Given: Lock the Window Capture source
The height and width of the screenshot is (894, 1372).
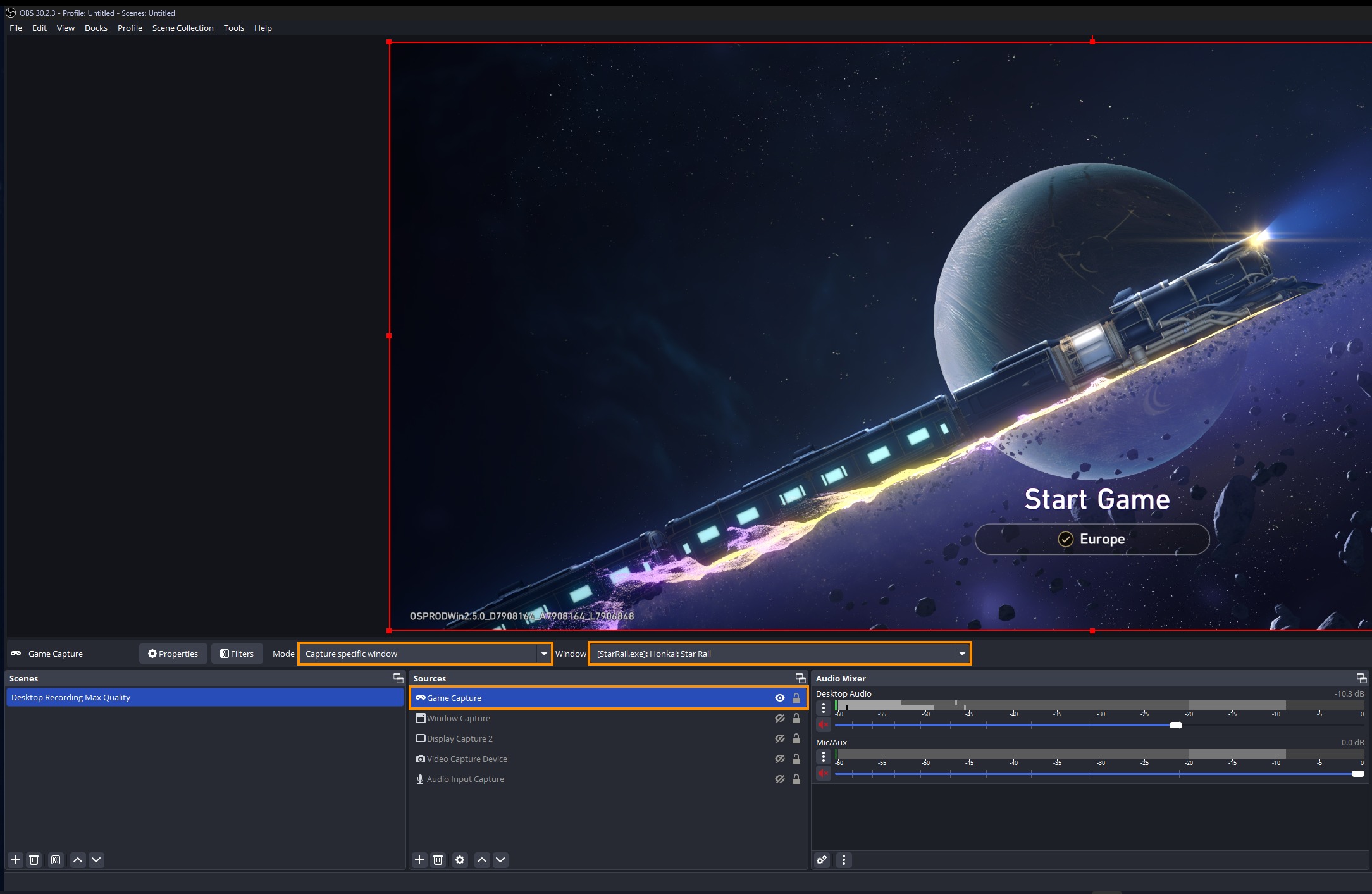Looking at the screenshot, I should point(796,718).
